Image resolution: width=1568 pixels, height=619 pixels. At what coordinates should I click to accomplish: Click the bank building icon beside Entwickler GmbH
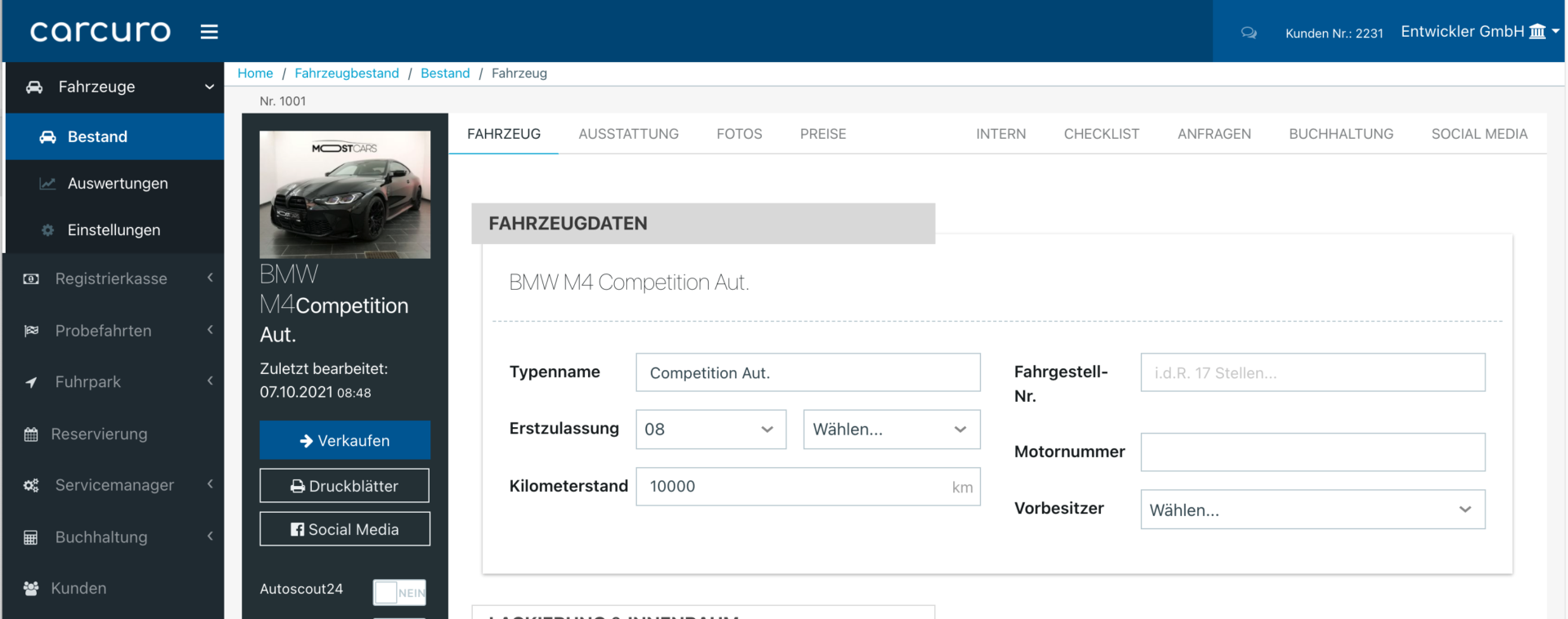click(x=1537, y=32)
